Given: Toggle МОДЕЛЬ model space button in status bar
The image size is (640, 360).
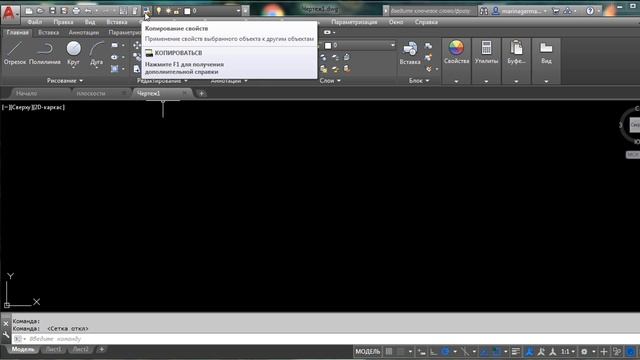Looking at the screenshot, I should (367, 351).
